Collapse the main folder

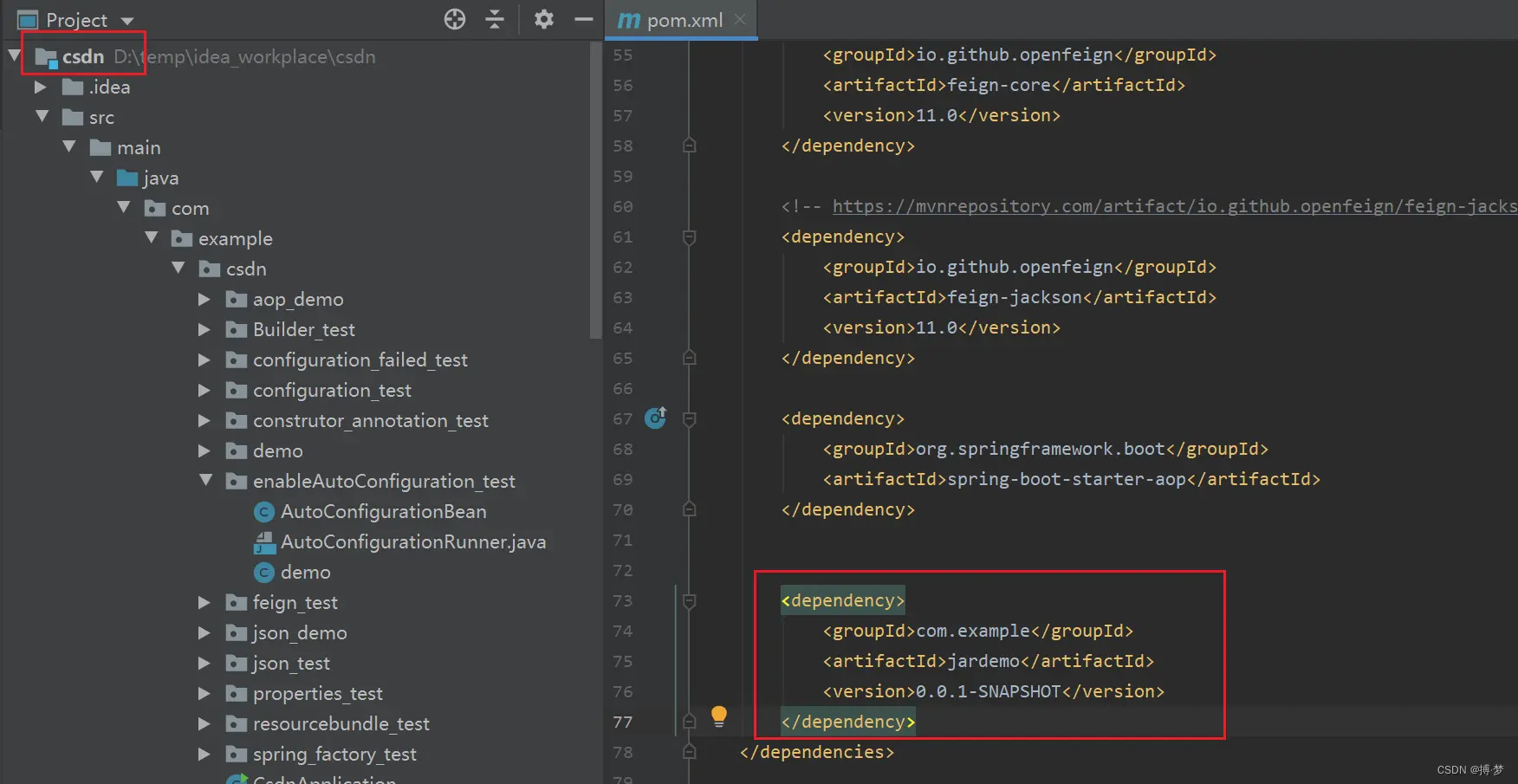[x=69, y=146]
